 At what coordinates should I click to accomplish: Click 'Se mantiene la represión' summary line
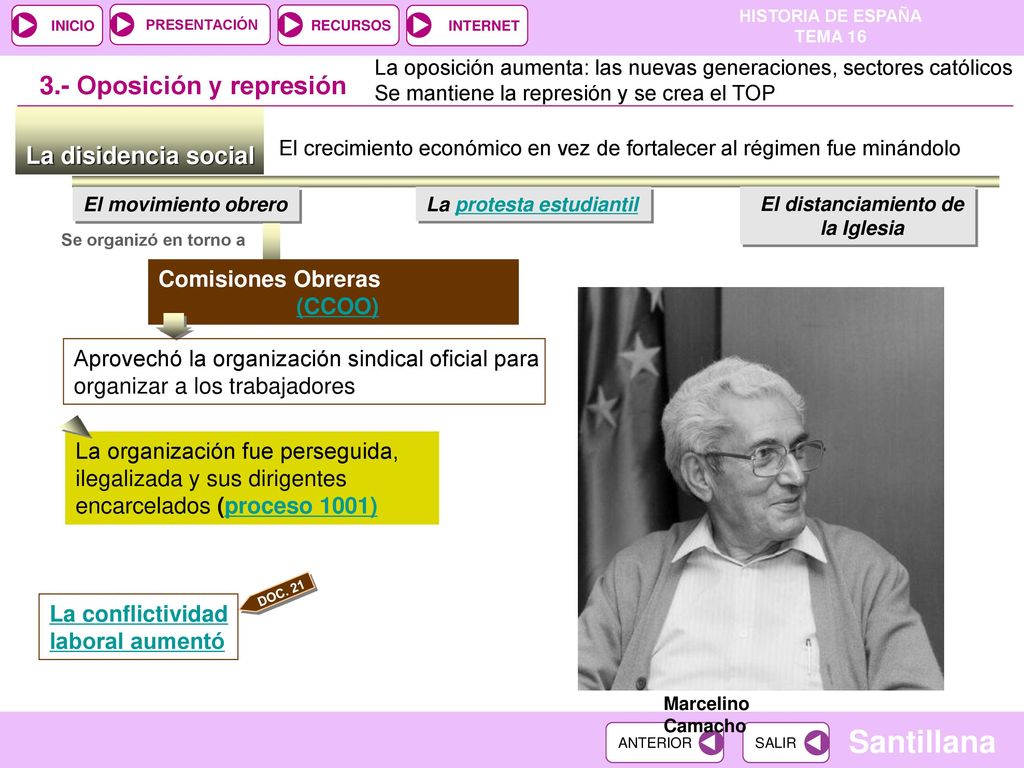tap(574, 93)
